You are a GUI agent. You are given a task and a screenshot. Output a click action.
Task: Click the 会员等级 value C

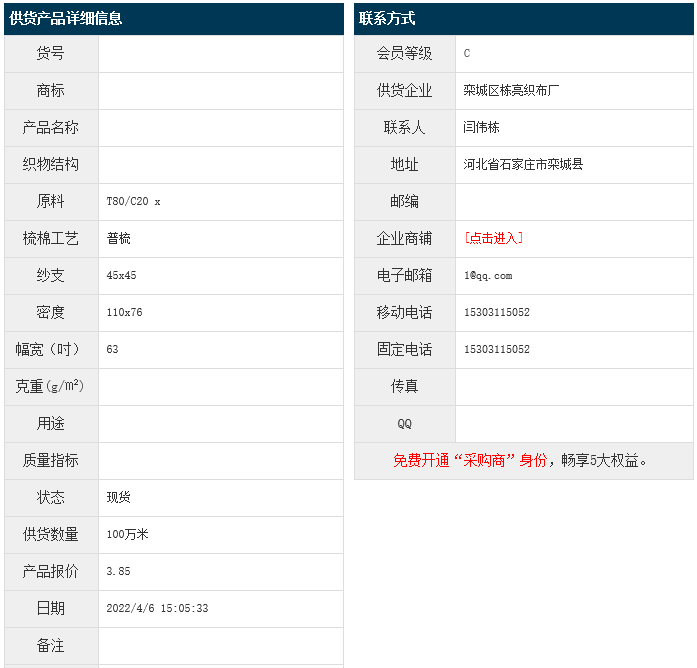[x=467, y=53]
